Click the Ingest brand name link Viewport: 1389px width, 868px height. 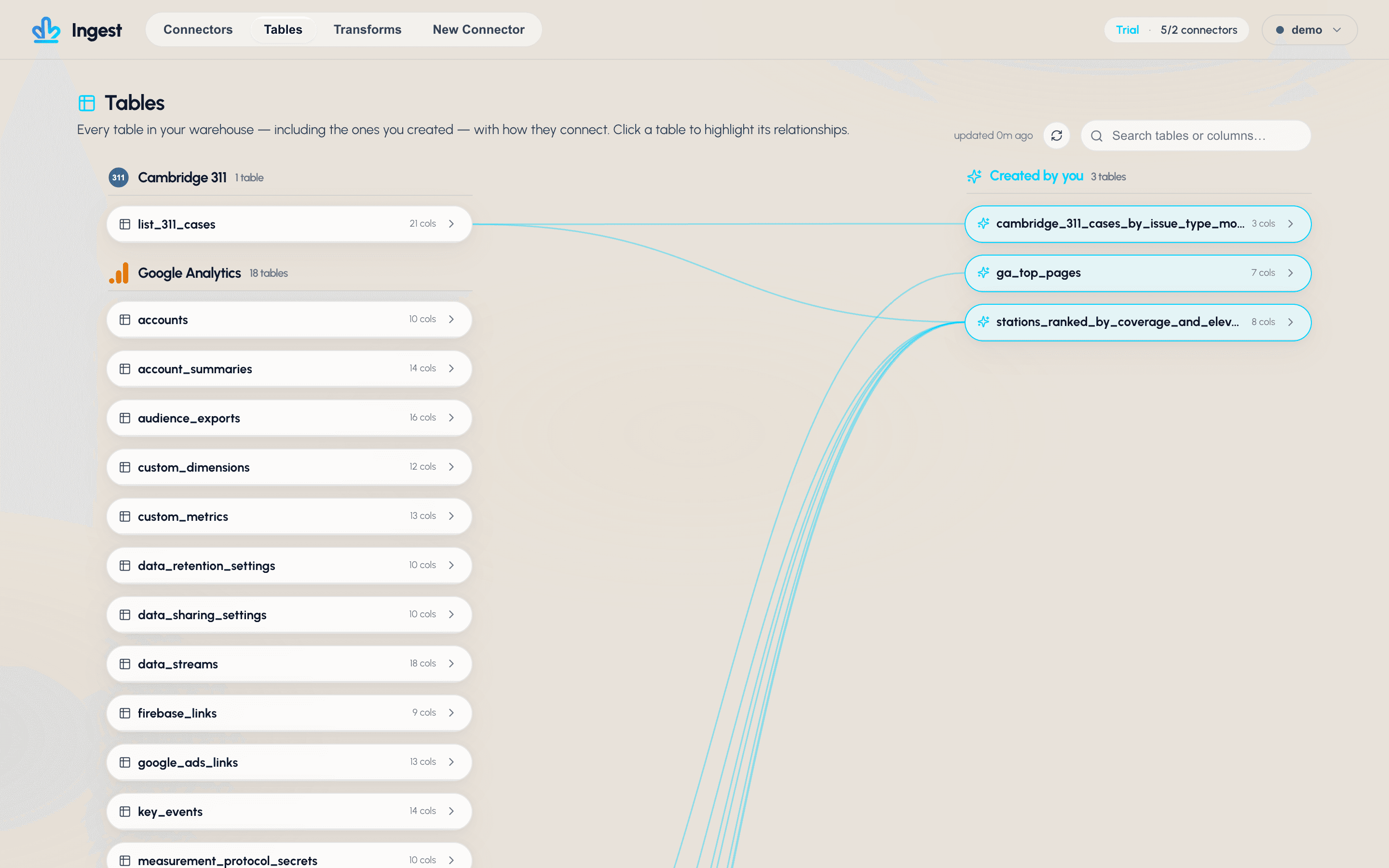[x=96, y=30]
